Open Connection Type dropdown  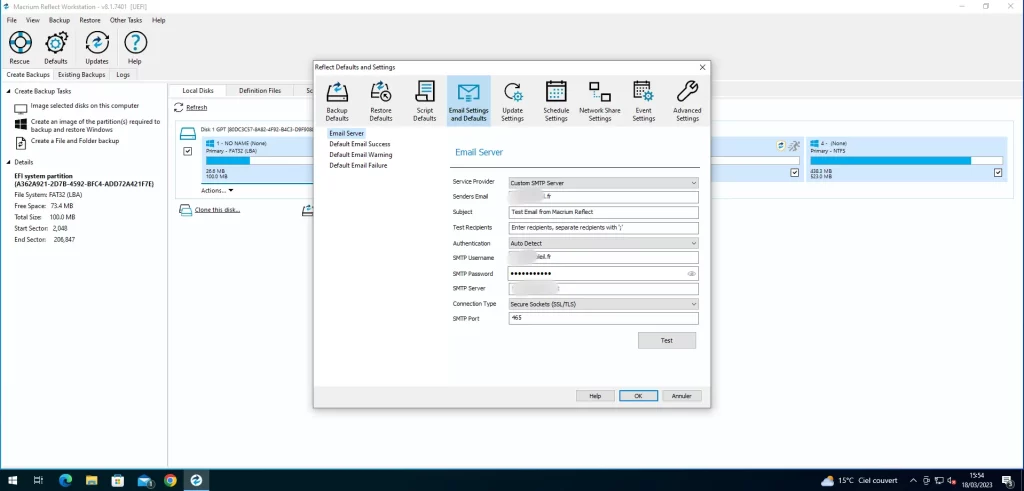603,304
